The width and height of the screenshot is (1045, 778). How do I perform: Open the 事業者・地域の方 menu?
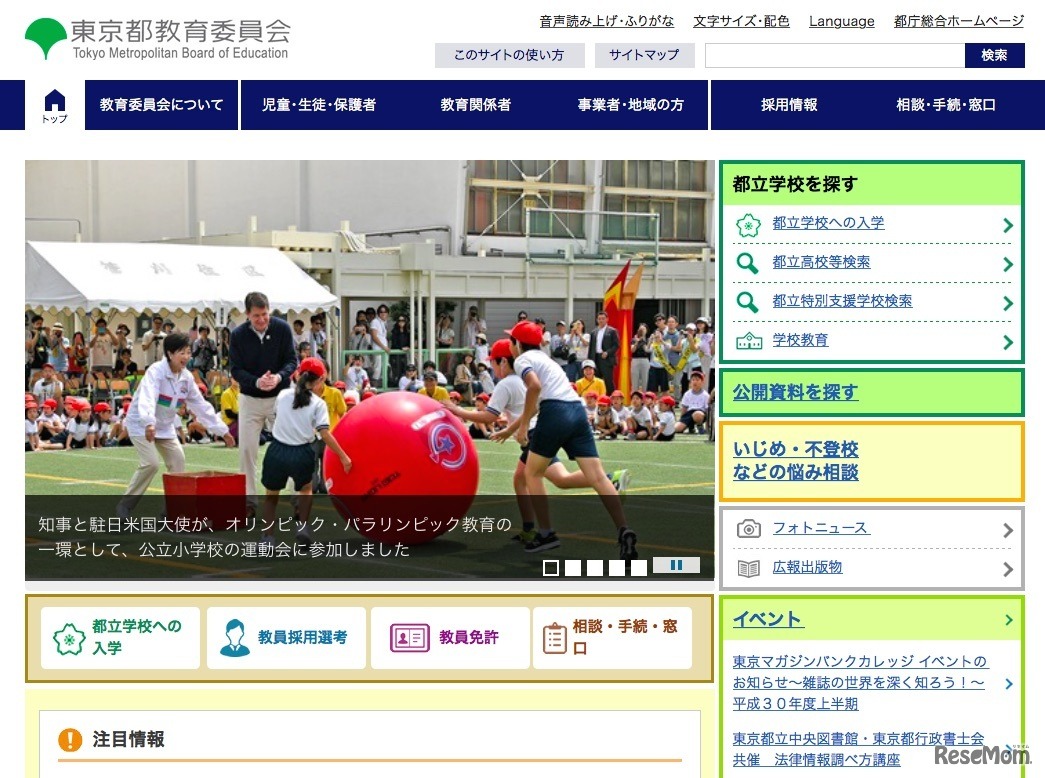(x=630, y=105)
